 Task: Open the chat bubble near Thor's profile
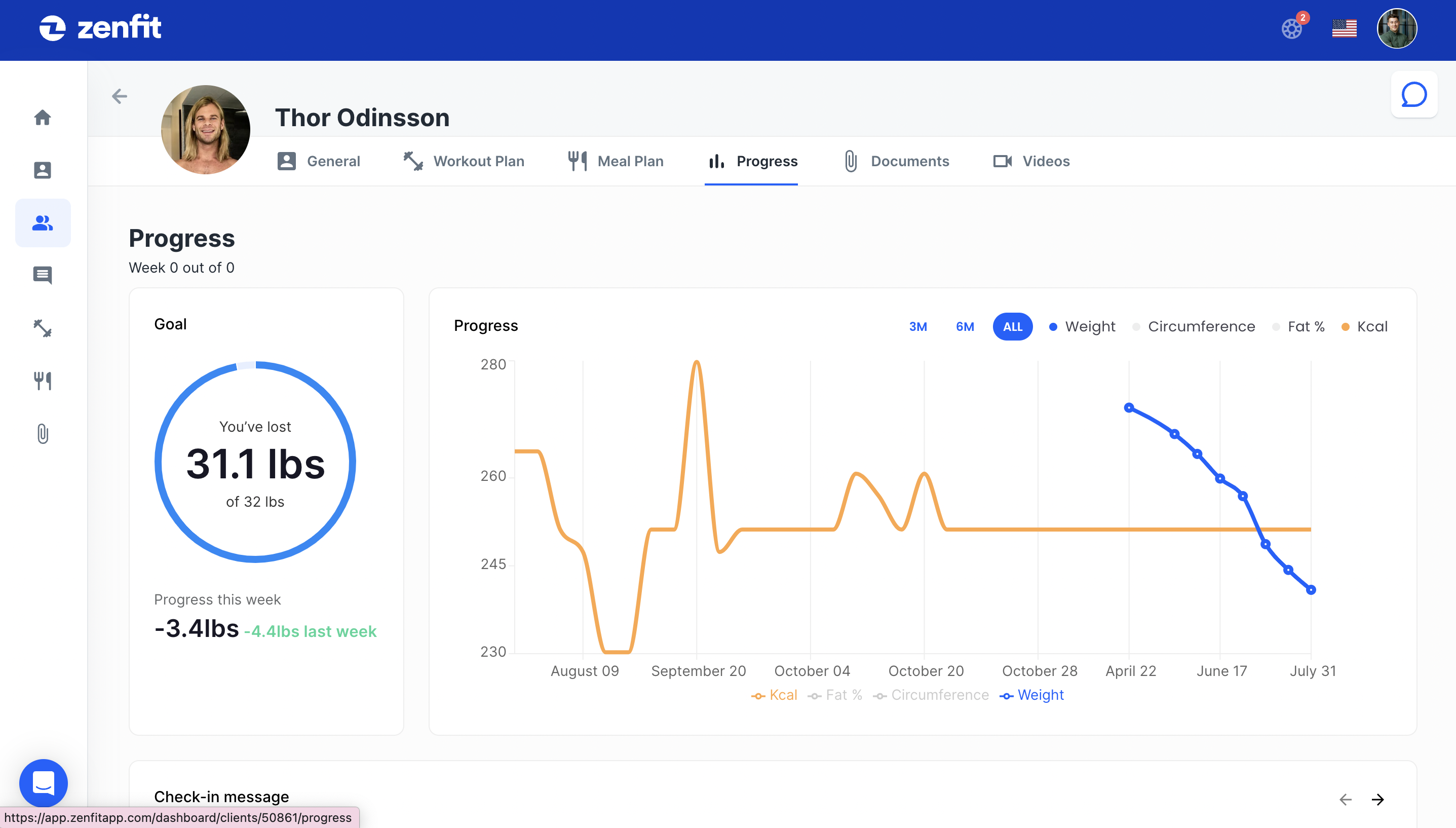click(1414, 95)
